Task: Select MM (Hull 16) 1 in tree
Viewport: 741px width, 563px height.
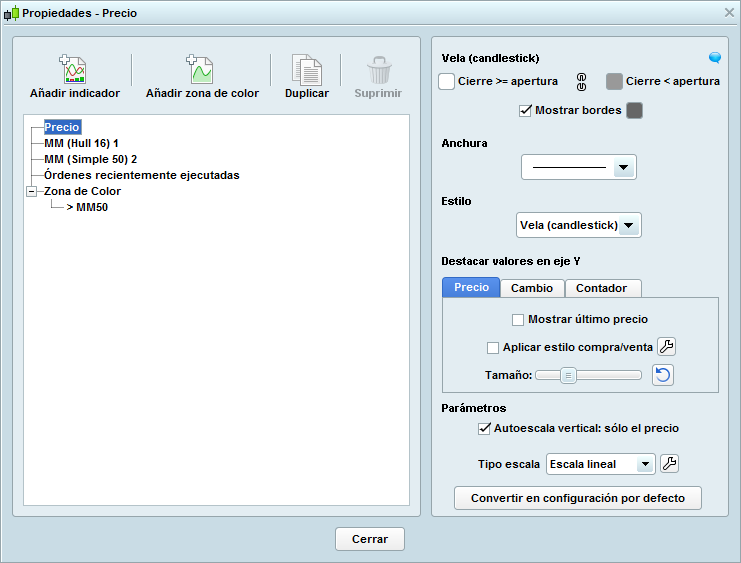Action: coord(81,143)
